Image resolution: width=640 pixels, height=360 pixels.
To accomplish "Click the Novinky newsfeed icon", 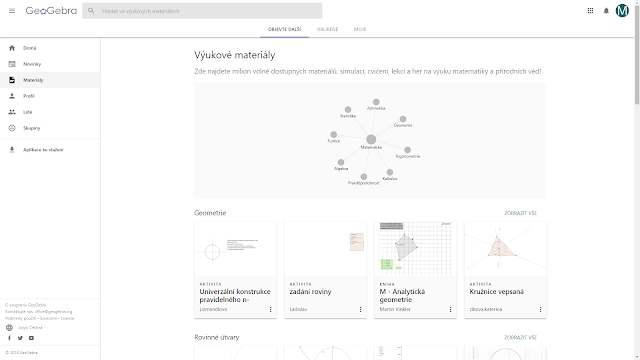I will coord(12,64).
